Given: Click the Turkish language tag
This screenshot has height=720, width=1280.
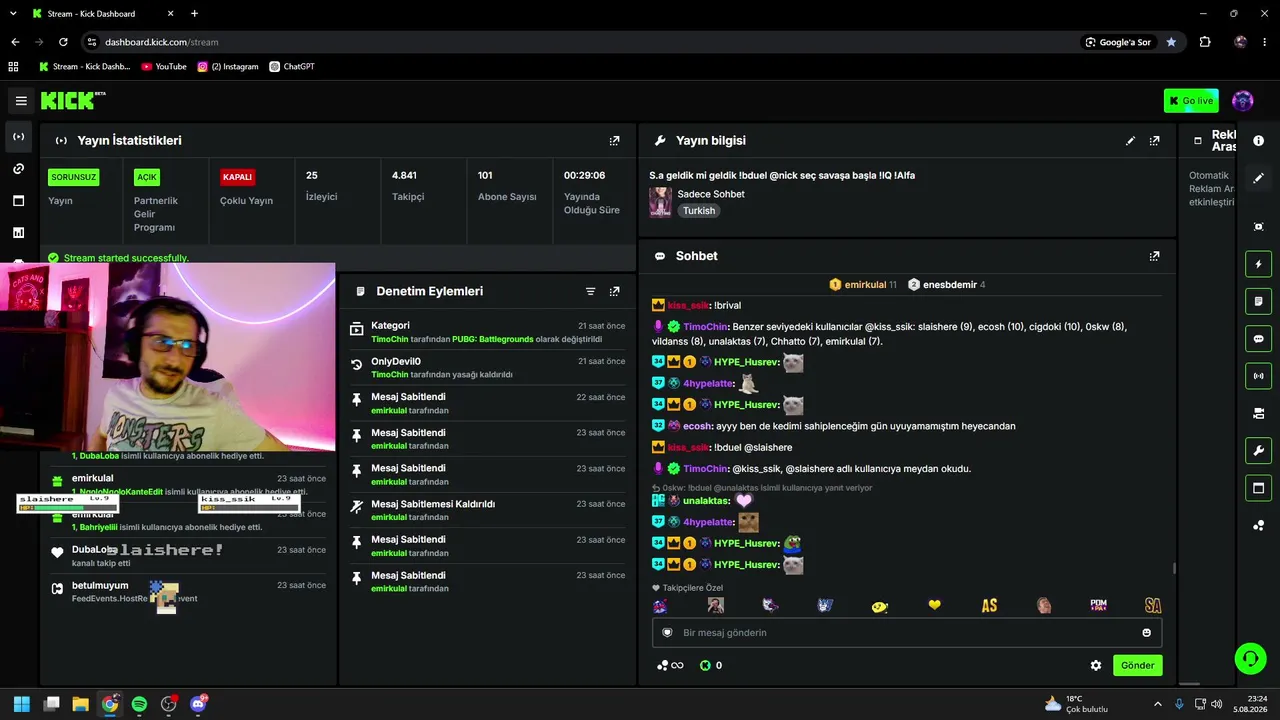Looking at the screenshot, I should coord(699,211).
